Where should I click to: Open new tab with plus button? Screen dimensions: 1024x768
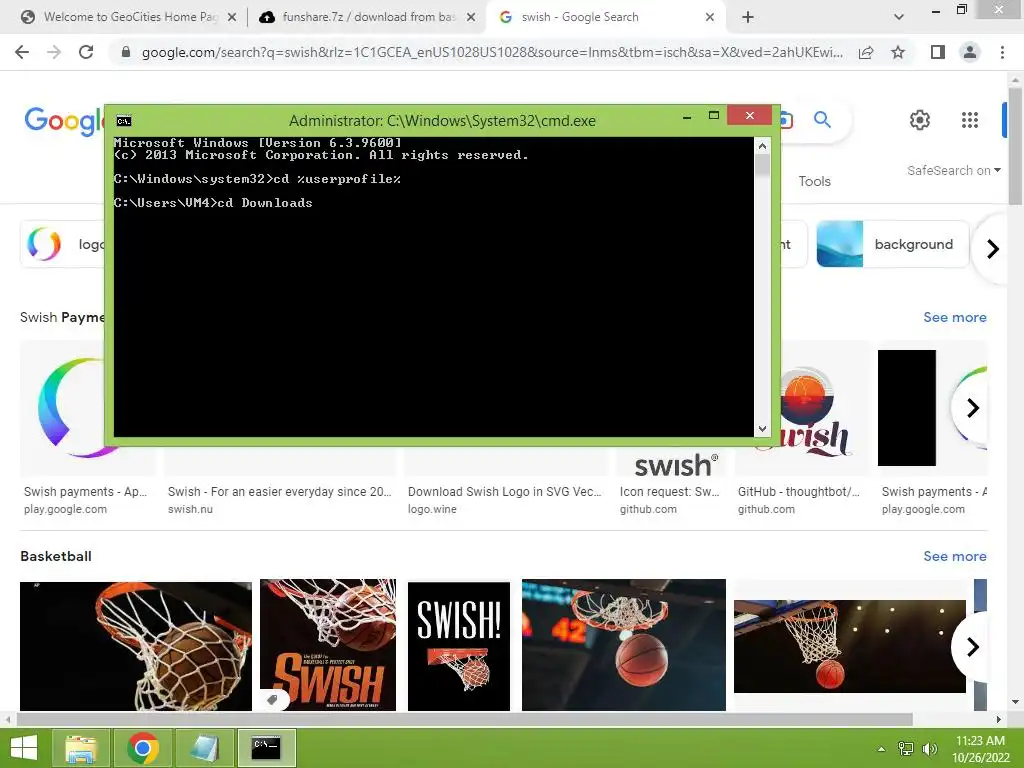pyautogui.click(x=748, y=17)
